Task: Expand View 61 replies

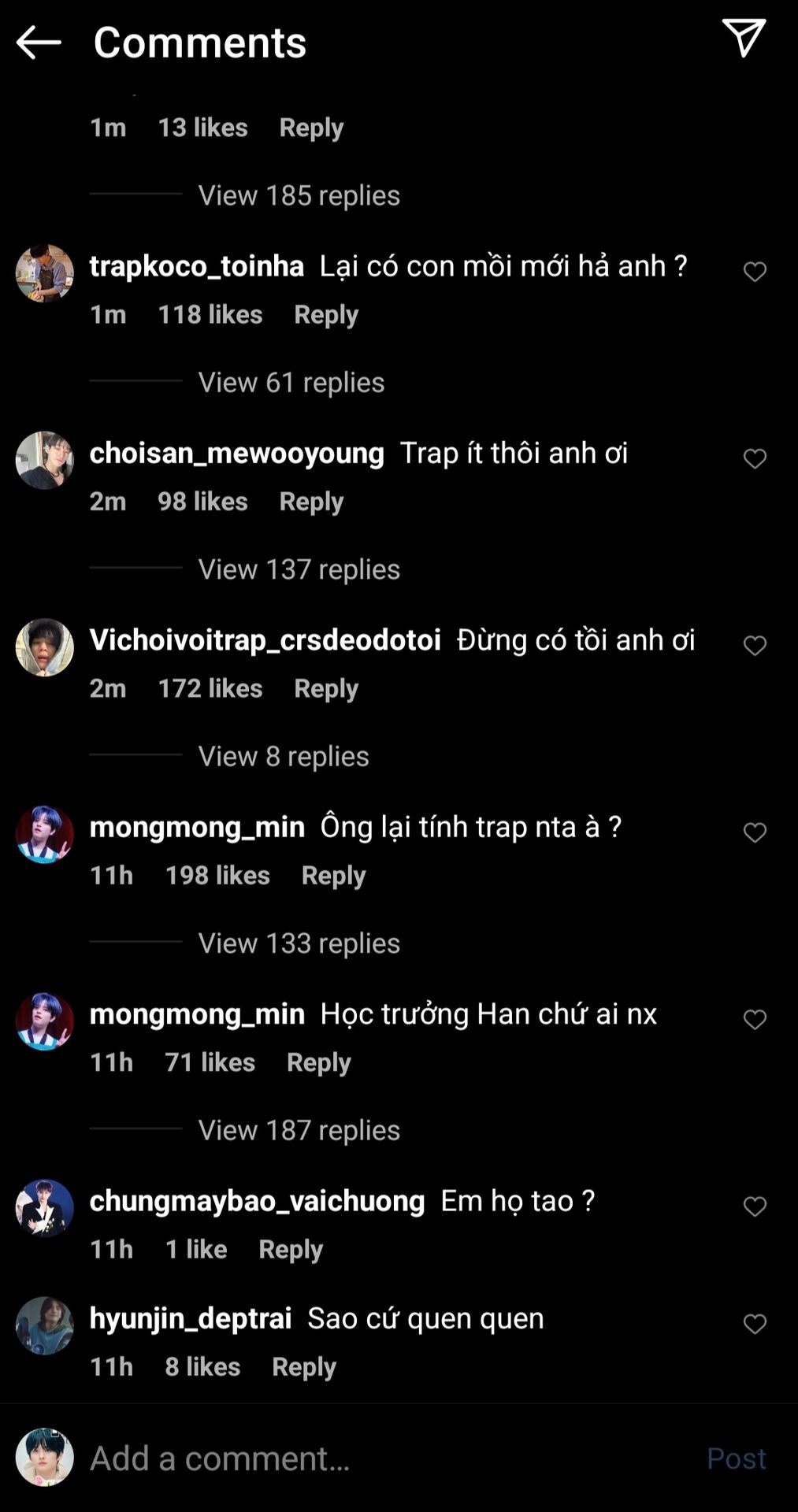Action: pyautogui.click(x=291, y=383)
